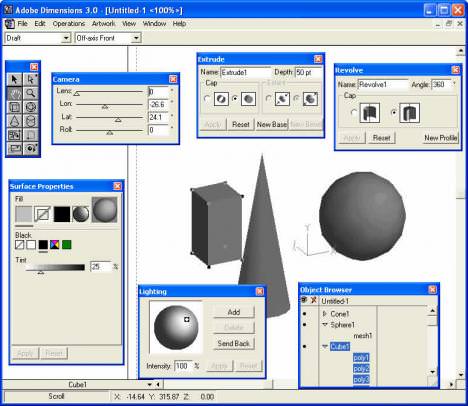
Task: Click the Lighting Intensity input field
Action: tap(183, 366)
